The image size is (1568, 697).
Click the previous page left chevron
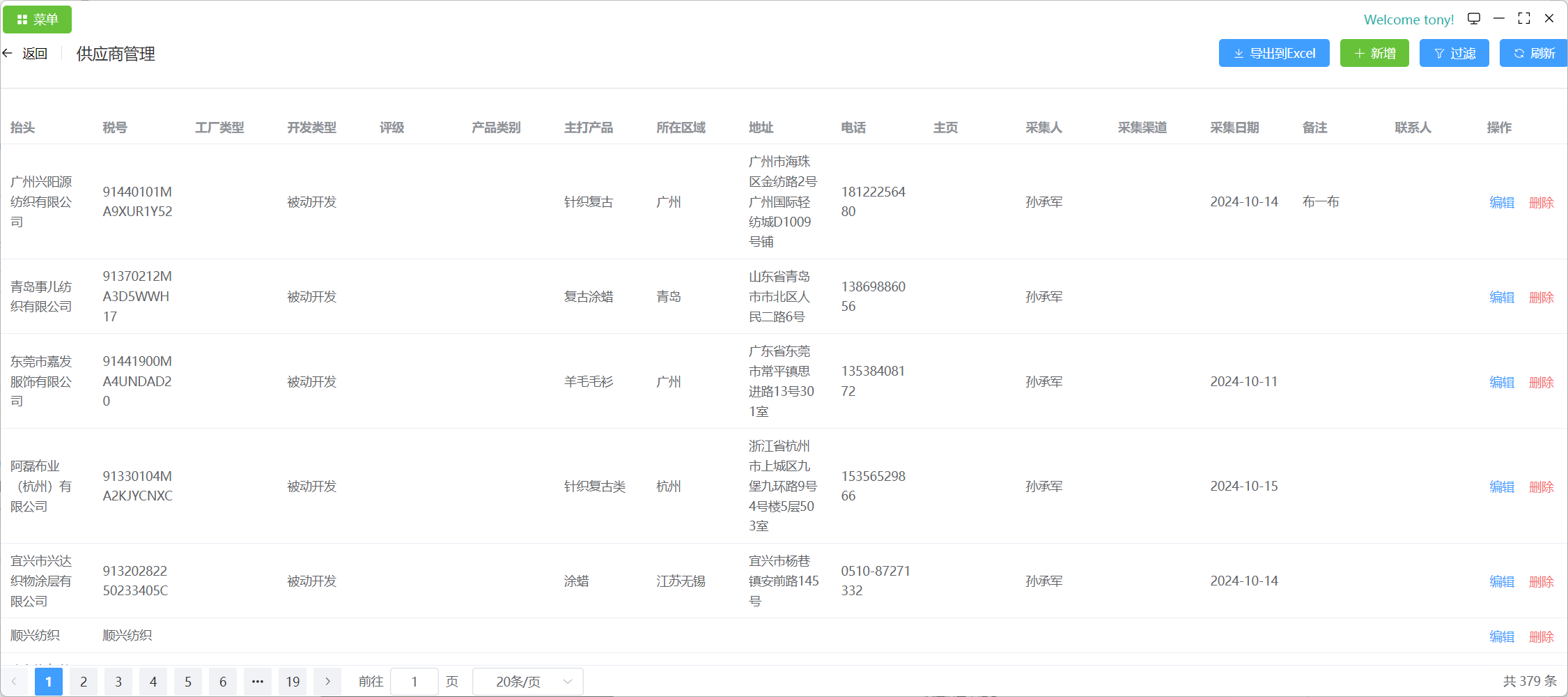(14, 682)
